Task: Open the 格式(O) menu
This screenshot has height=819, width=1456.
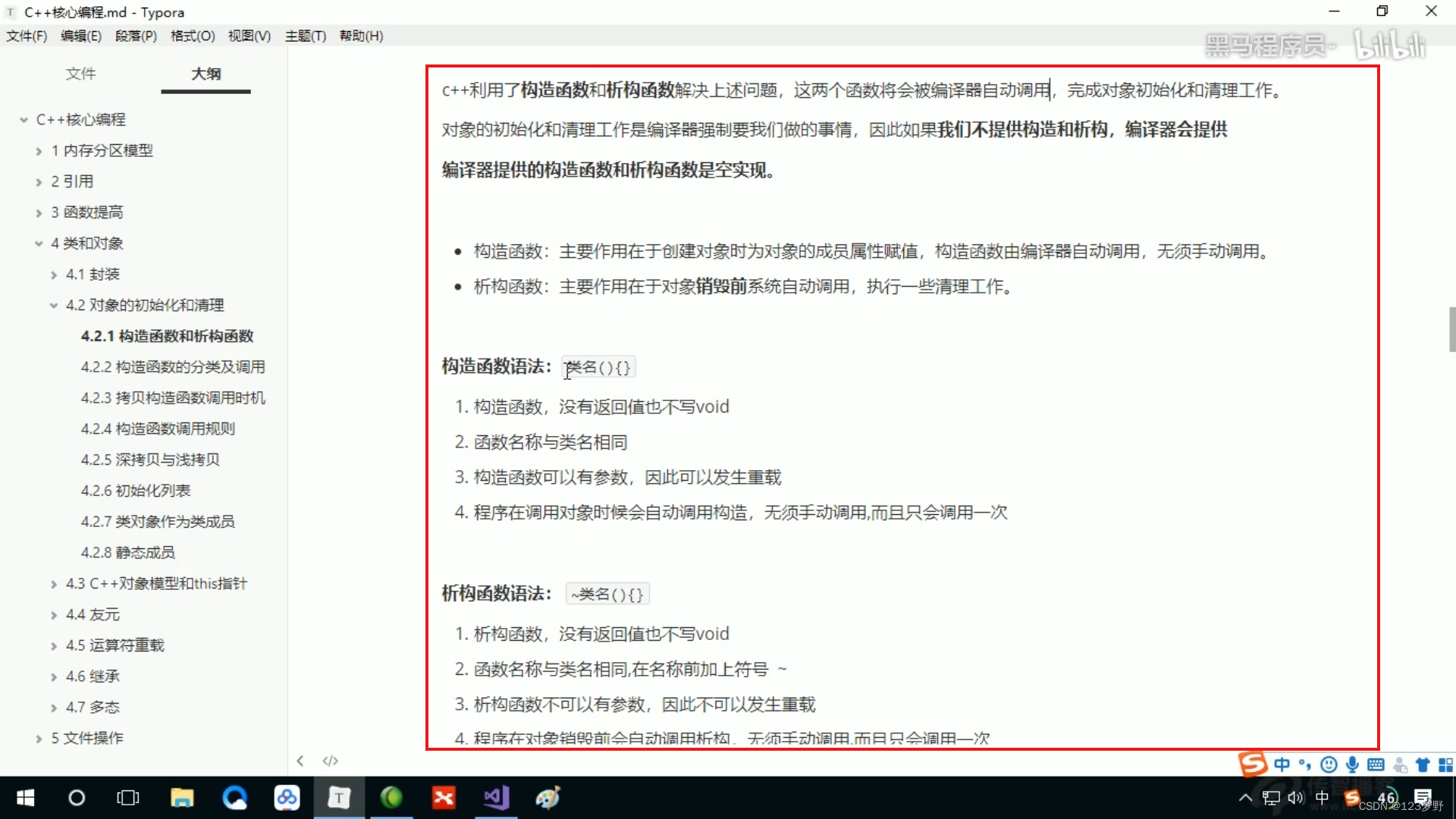Action: pos(193,36)
